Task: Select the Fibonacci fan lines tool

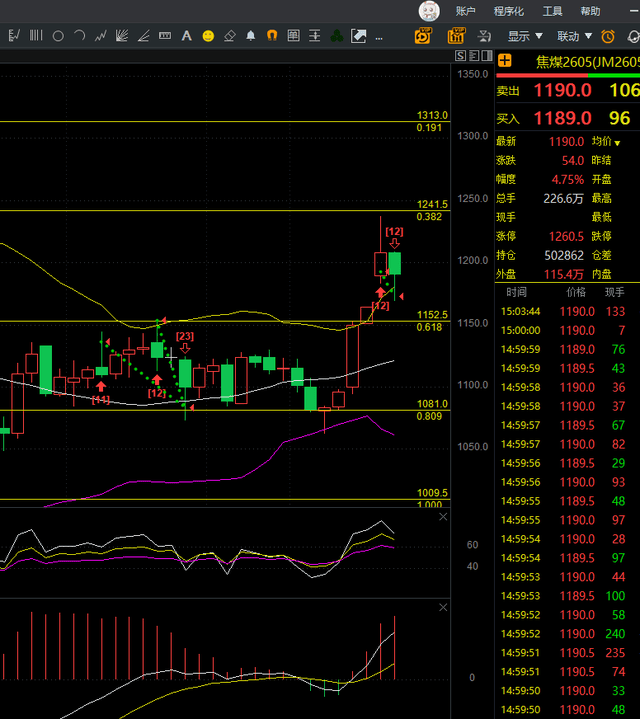Action: pyautogui.click(x=121, y=36)
